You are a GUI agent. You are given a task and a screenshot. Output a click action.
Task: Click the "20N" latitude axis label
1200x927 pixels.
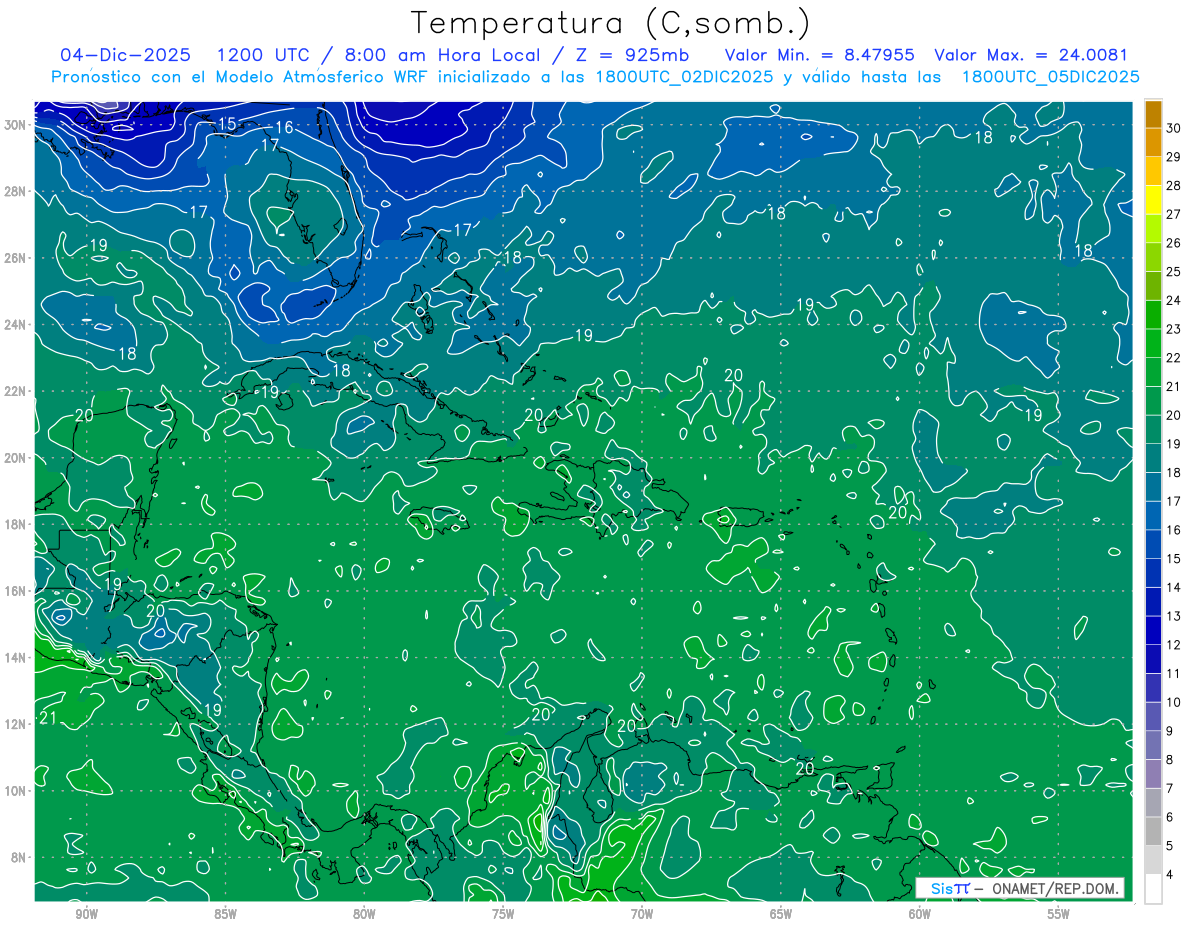tap(15, 457)
